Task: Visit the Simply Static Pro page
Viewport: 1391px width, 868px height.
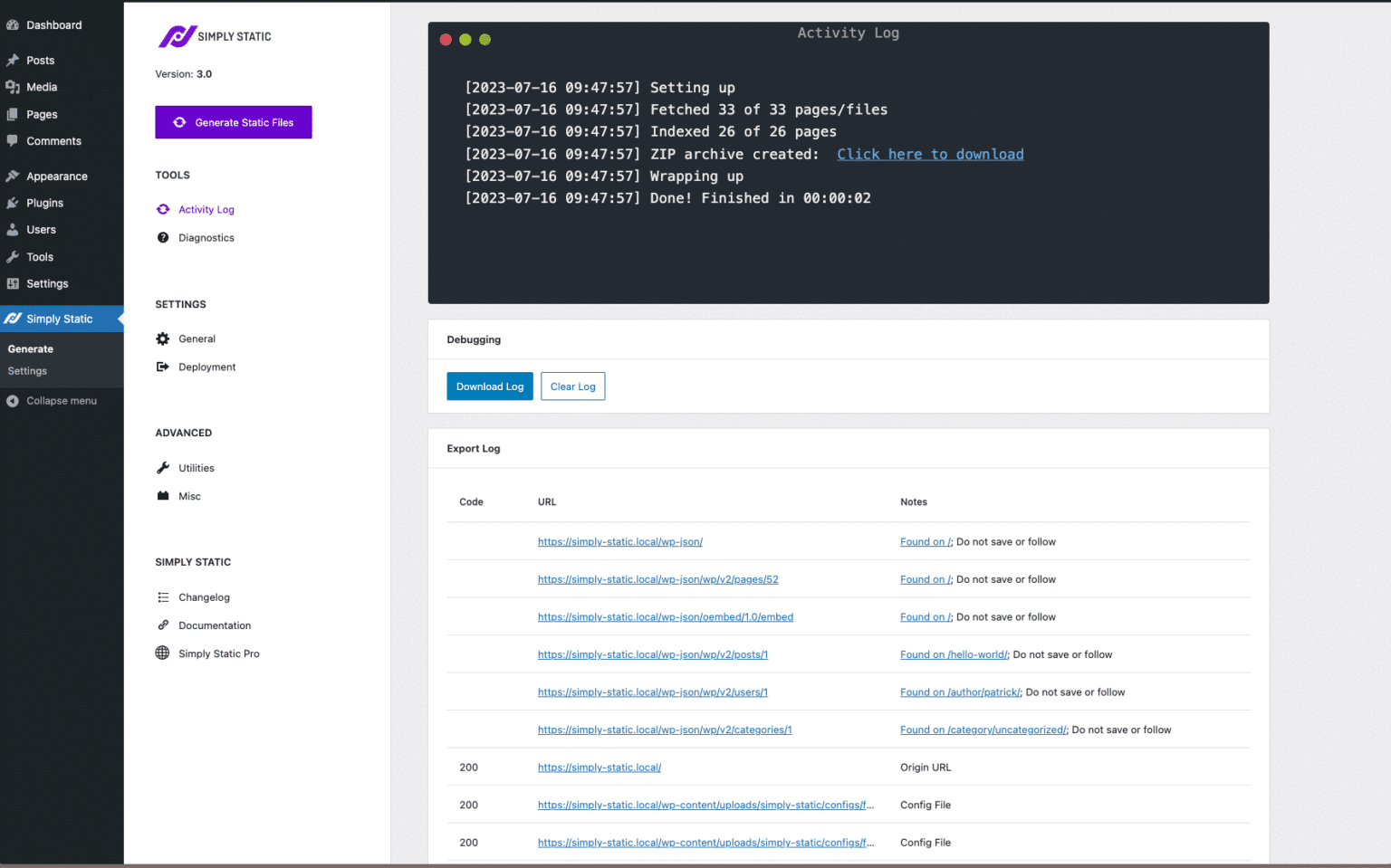Action: (x=218, y=653)
